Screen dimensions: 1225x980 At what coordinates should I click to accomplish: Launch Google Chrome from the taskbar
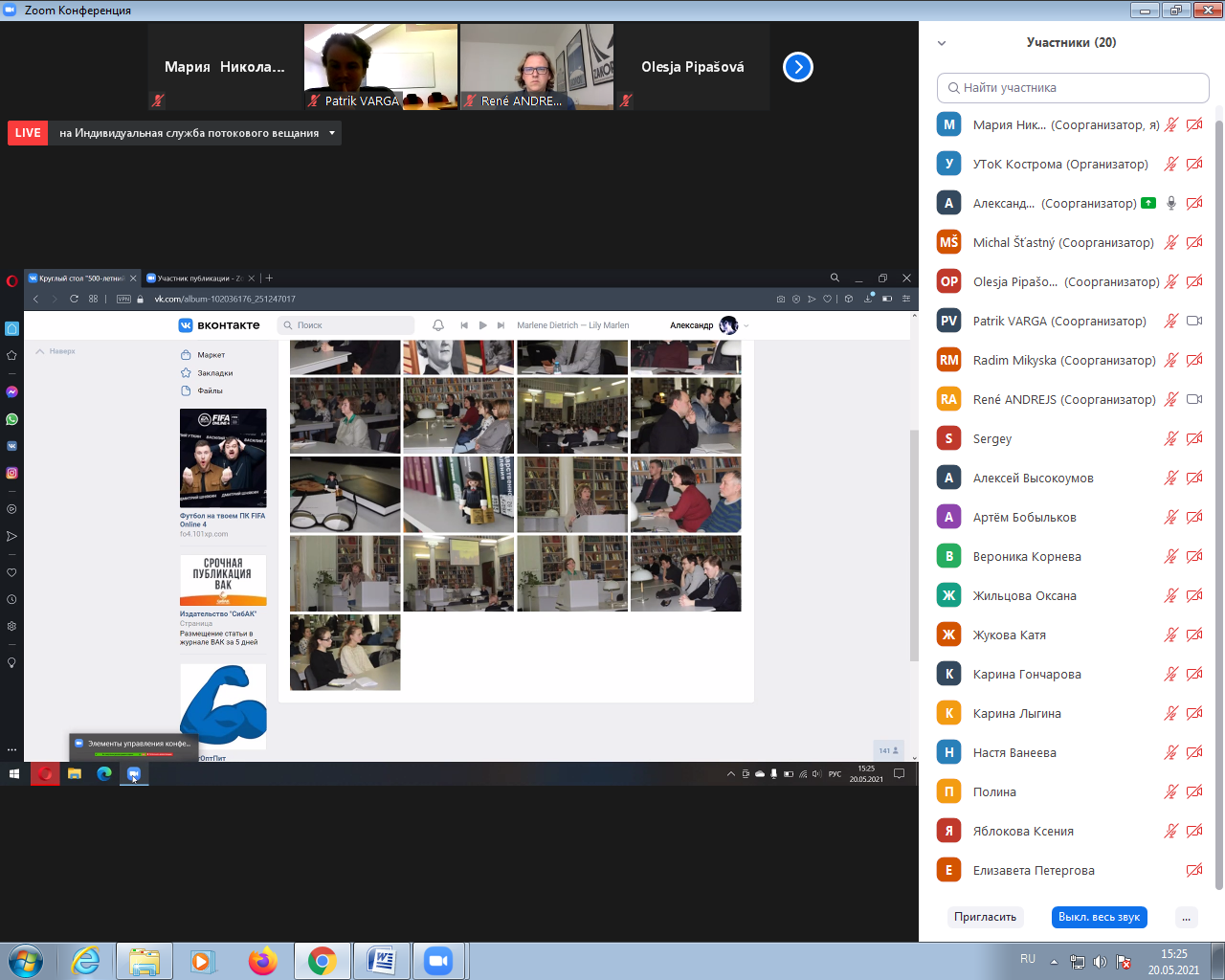tap(322, 960)
